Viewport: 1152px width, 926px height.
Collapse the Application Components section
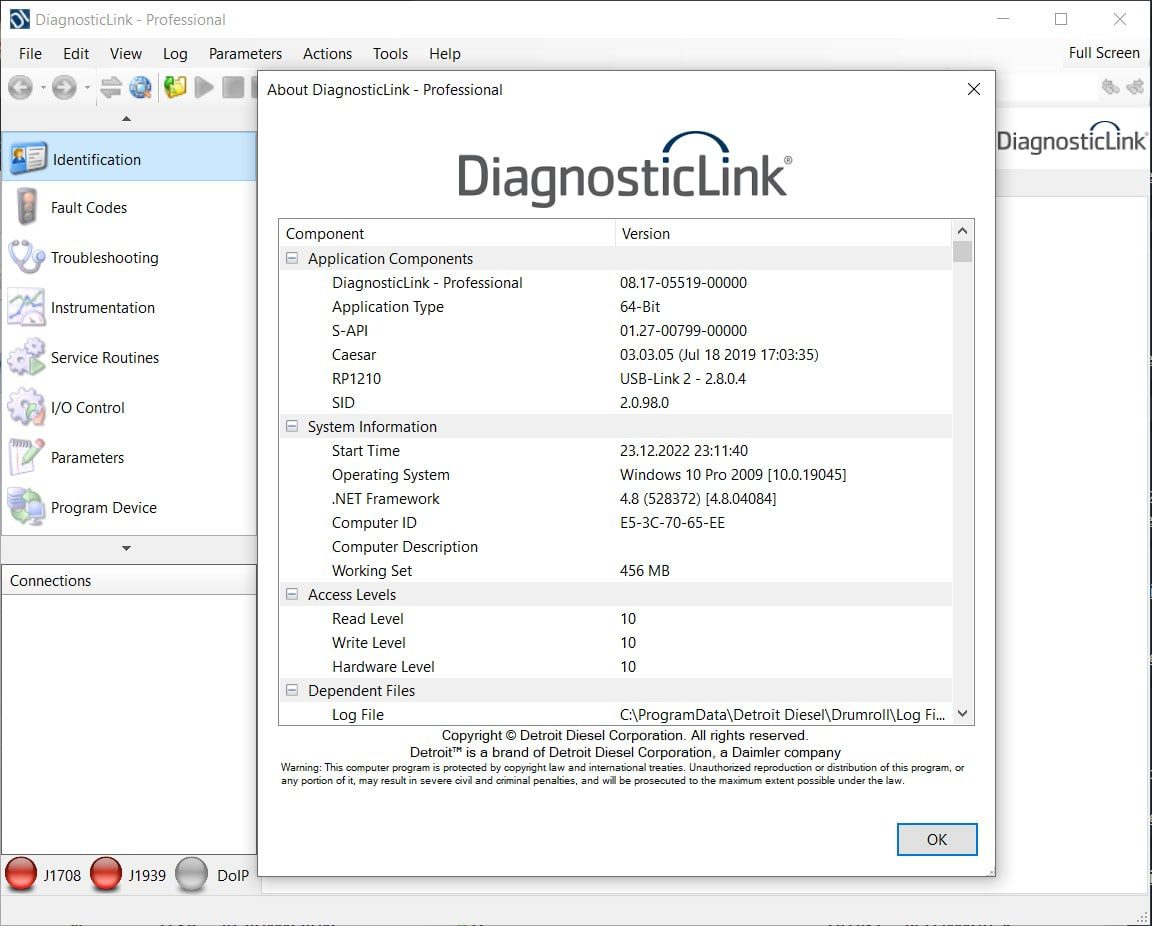pyautogui.click(x=290, y=258)
